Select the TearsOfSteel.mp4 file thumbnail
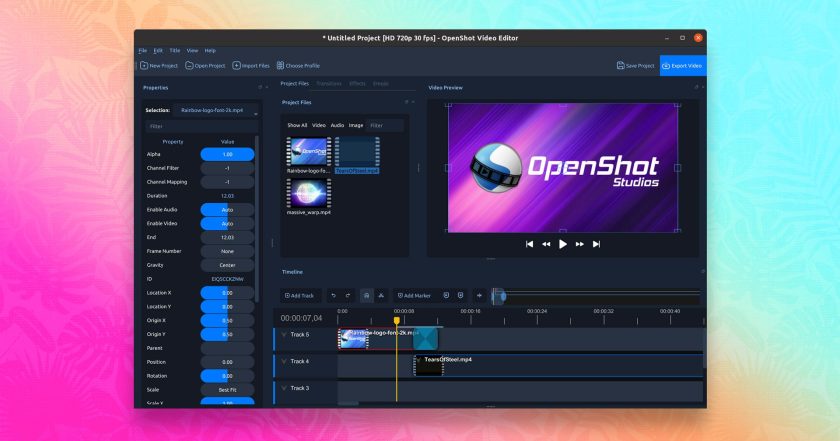 [x=357, y=152]
